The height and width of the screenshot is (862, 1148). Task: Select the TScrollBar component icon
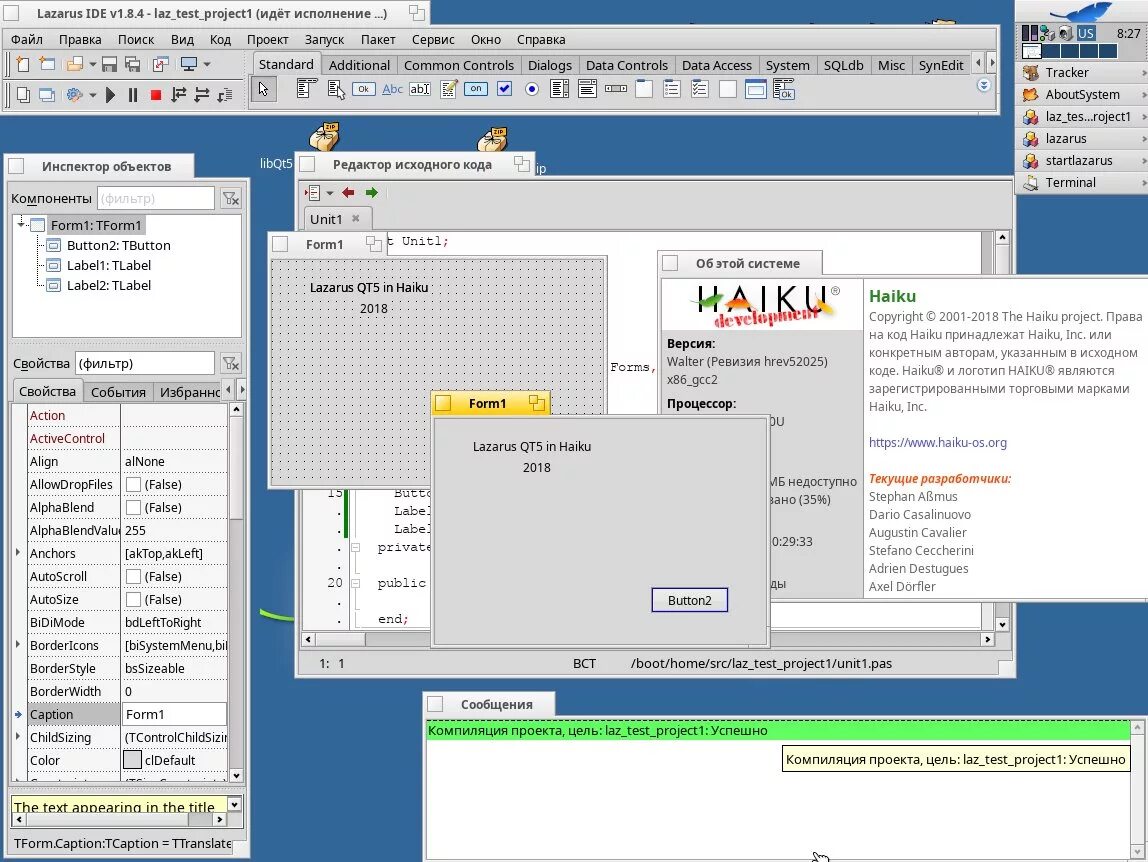[616, 89]
